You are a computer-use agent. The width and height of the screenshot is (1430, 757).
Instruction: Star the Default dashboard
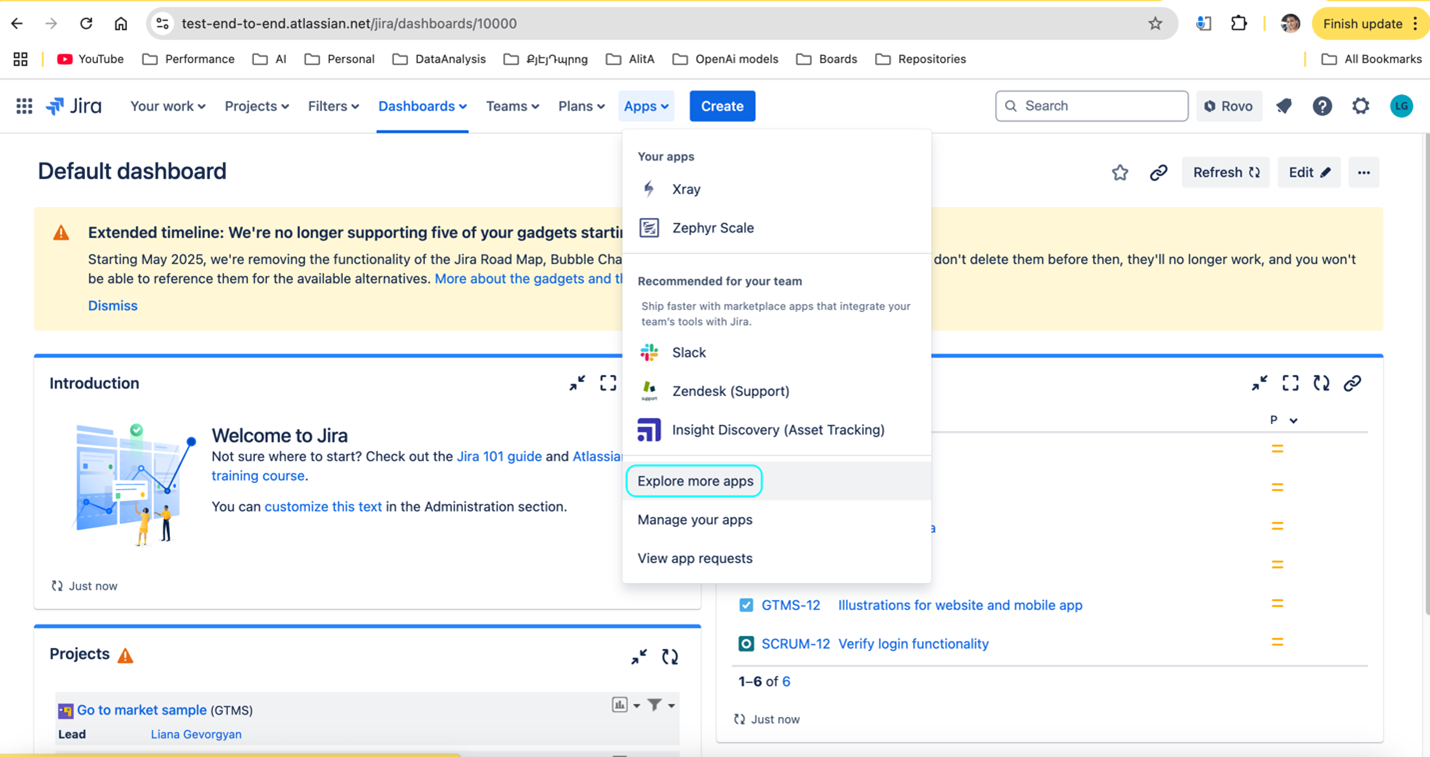coord(1120,173)
